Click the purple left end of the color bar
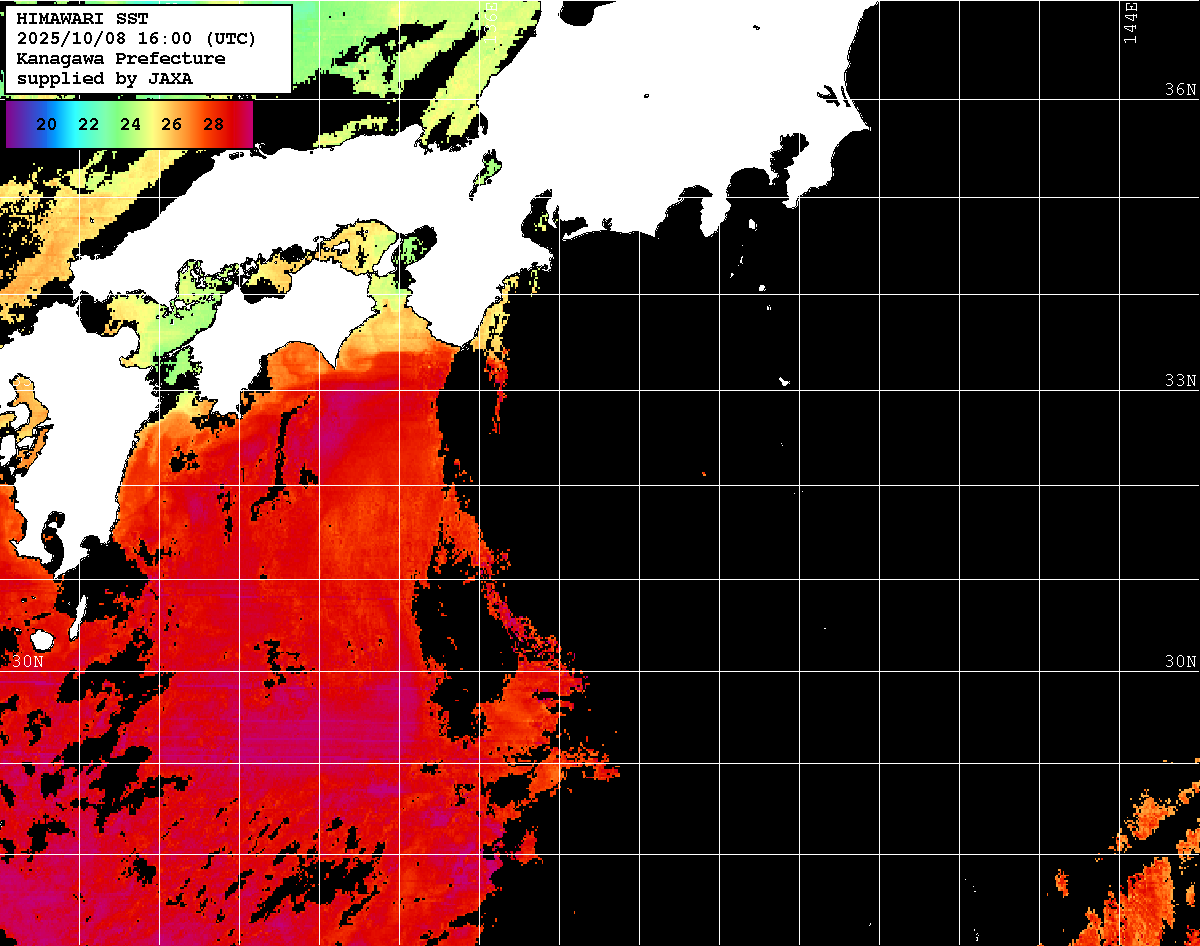 [14, 124]
